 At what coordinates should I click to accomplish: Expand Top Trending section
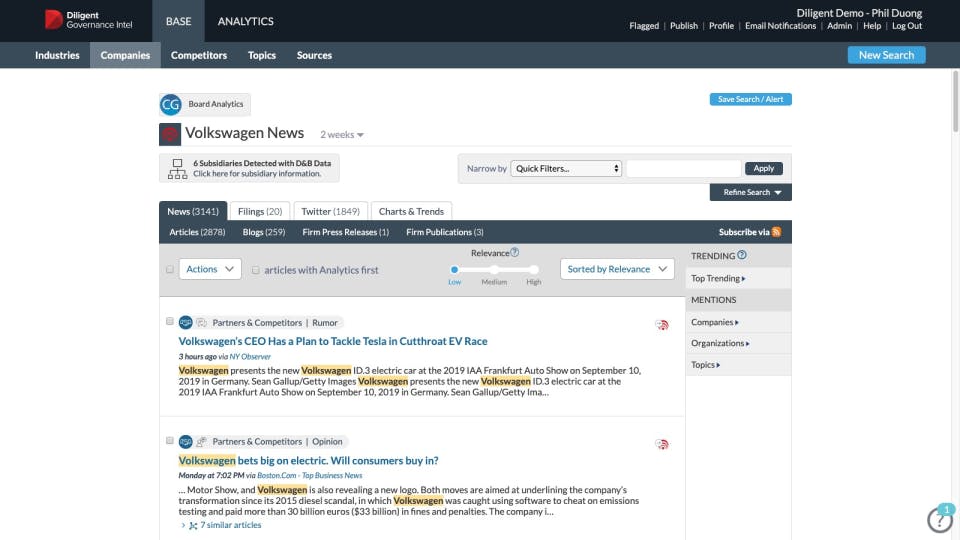718,278
